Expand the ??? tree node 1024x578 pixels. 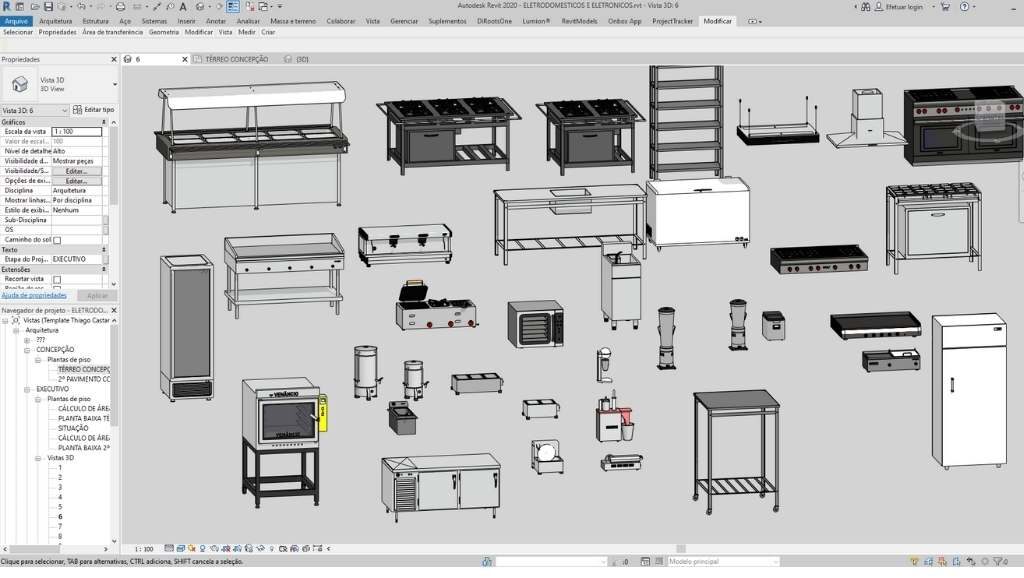tap(28, 340)
